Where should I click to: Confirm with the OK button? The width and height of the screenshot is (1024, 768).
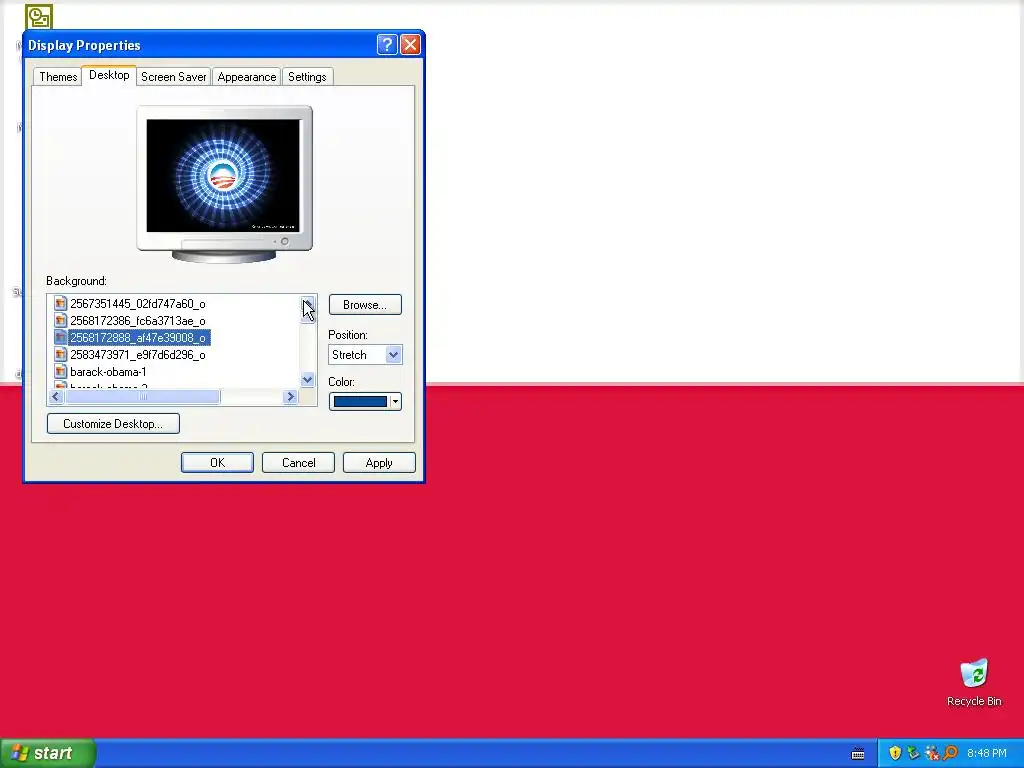[217, 463]
